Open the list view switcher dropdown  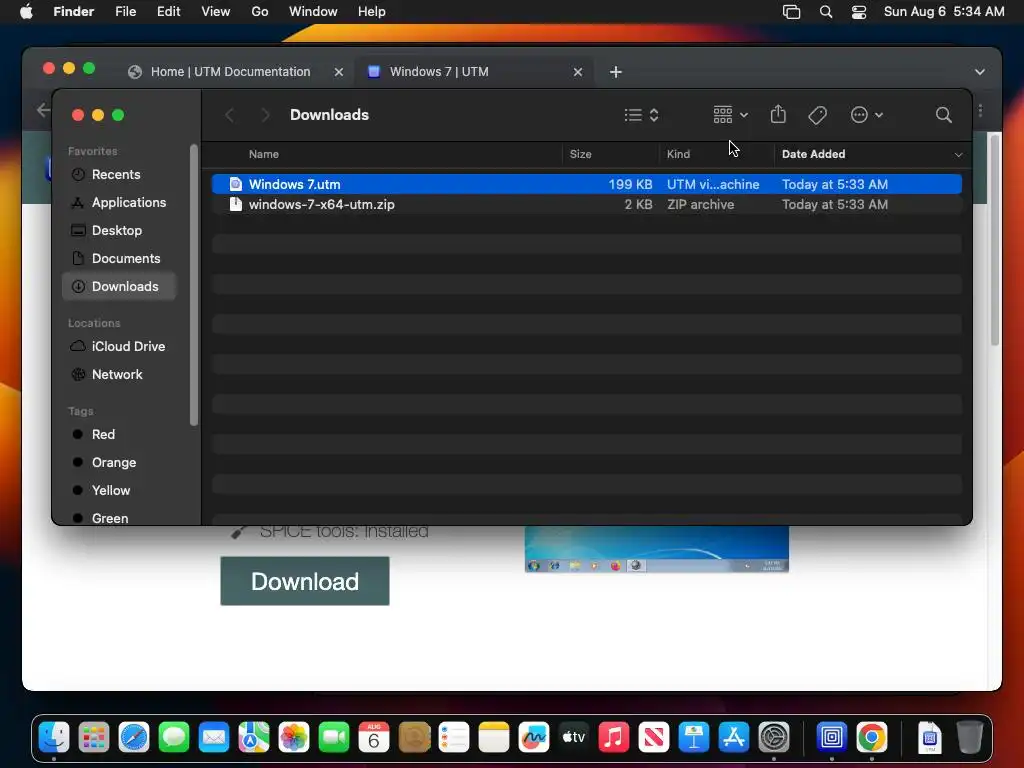coord(641,116)
